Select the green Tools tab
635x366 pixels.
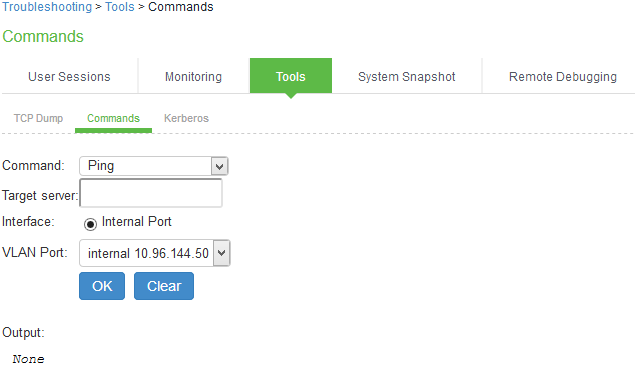(x=291, y=76)
